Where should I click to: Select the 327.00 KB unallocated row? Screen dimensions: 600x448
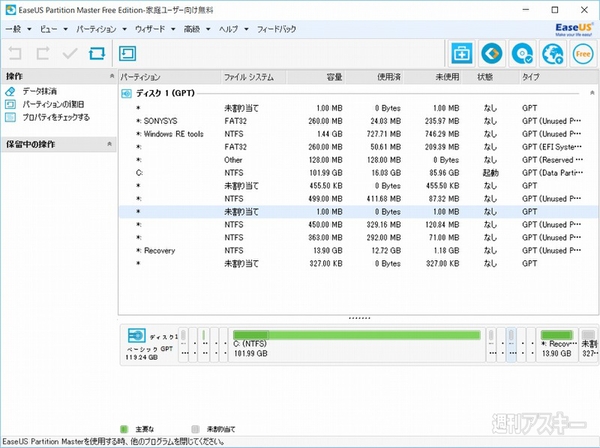[x=359, y=264]
